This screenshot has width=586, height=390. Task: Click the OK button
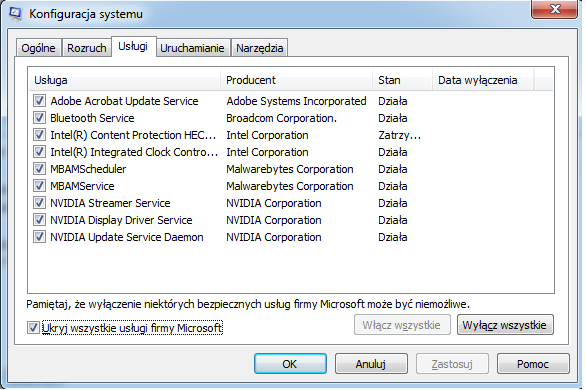click(290, 364)
